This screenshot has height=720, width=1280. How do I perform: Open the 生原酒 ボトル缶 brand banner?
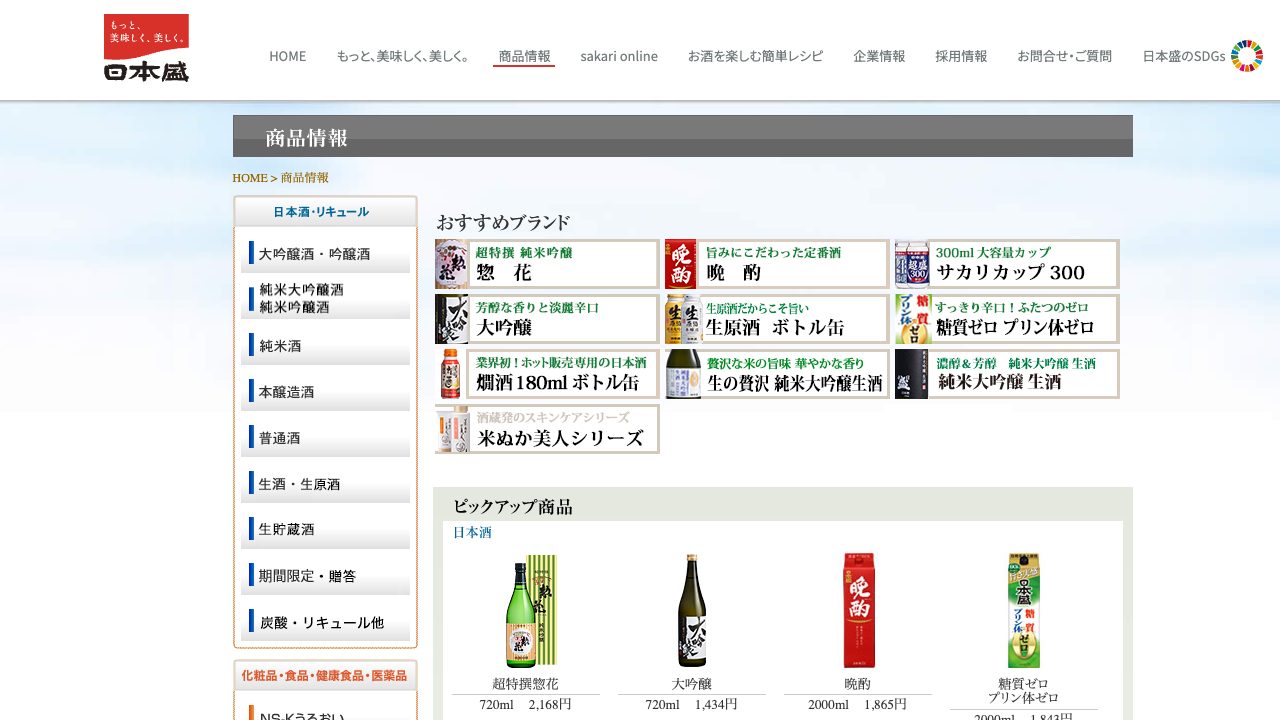coord(777,319)
